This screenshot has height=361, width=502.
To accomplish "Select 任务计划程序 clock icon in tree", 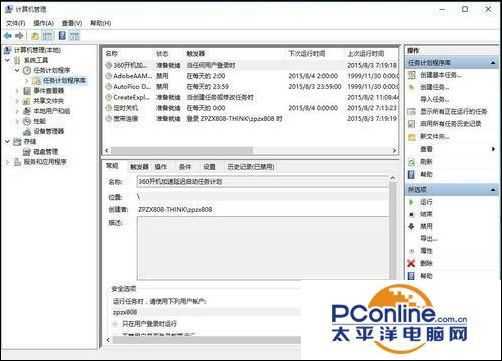I will click(27, 70).
